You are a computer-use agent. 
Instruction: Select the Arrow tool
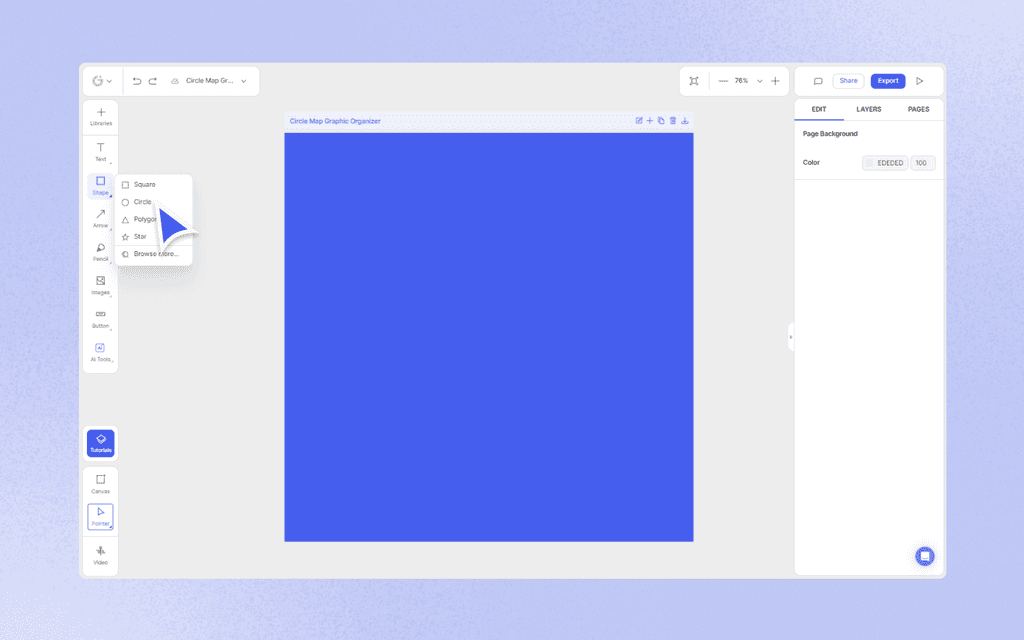(100, 219)
